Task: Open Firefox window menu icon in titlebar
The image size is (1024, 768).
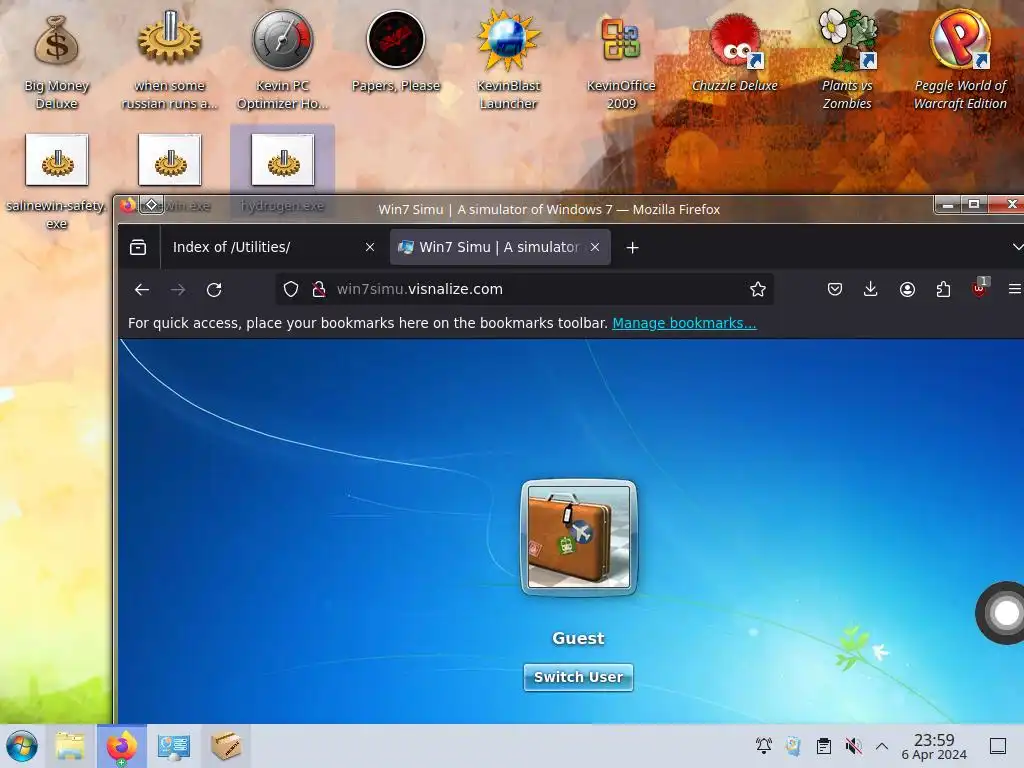Action: point(128,205)
